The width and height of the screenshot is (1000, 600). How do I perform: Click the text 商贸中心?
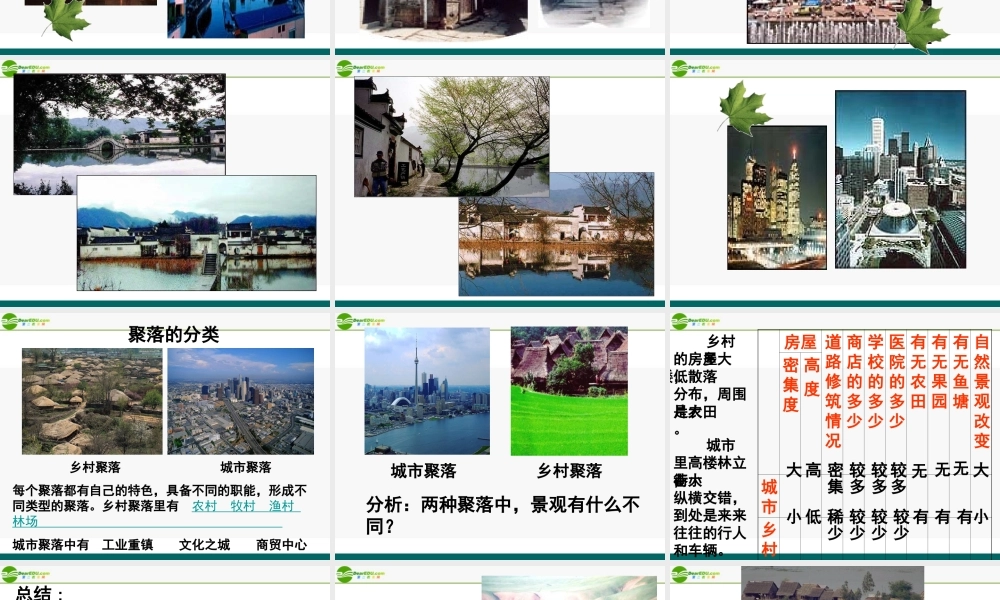pos(281,545)
